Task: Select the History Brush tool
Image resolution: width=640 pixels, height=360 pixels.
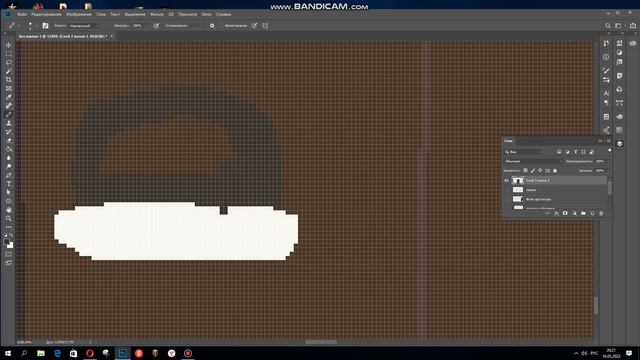Action: point(9,132)
